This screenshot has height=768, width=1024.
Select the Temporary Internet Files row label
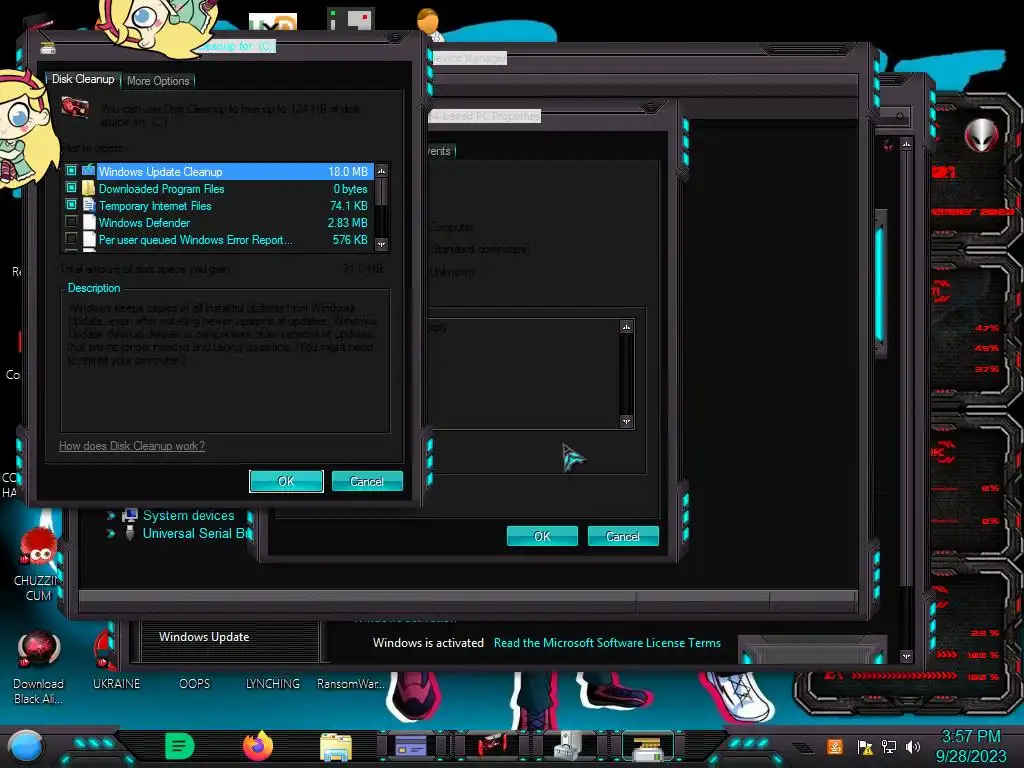coord(155,206)
